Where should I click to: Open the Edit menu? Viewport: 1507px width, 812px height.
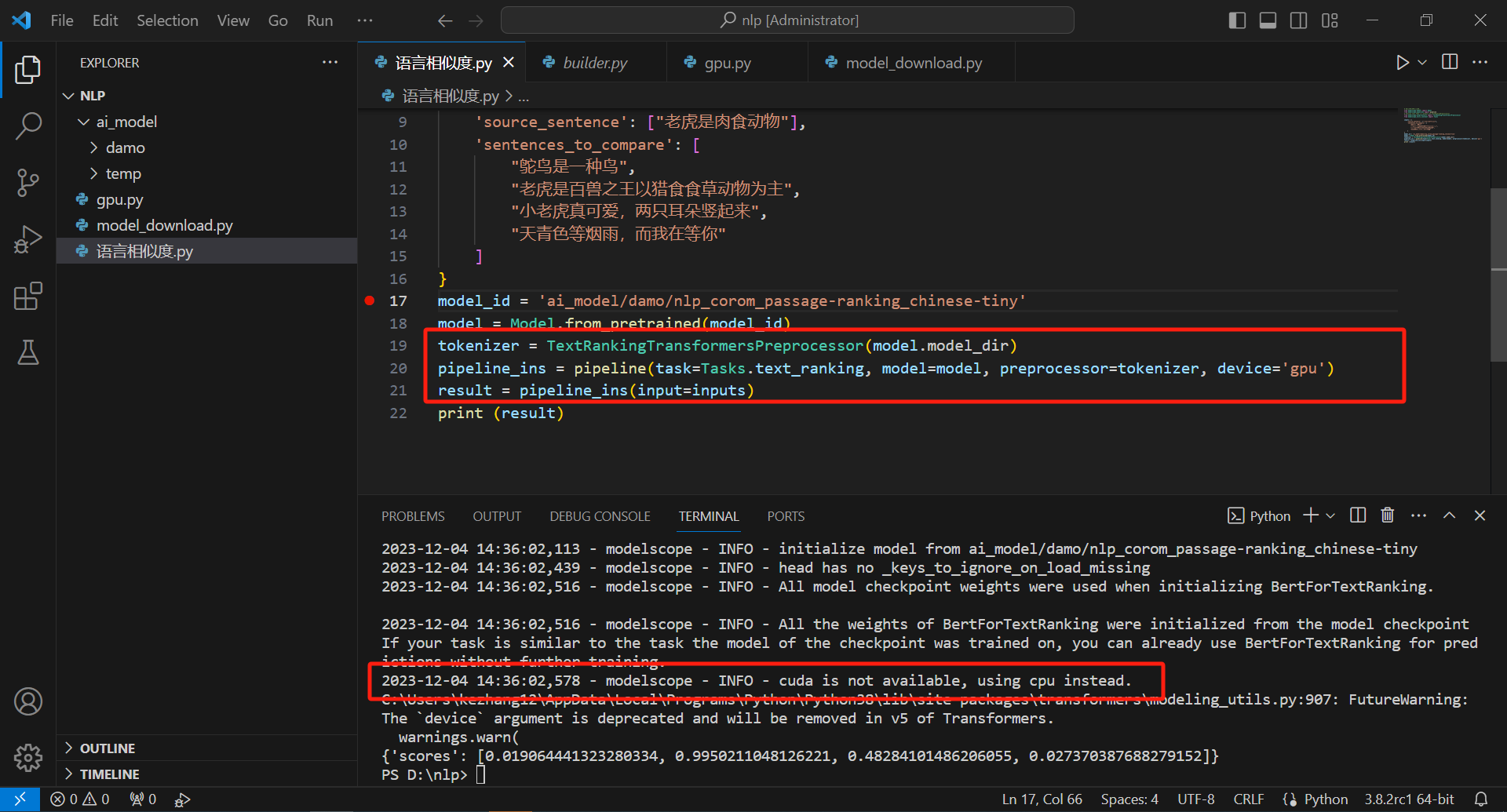pos(105,20)
